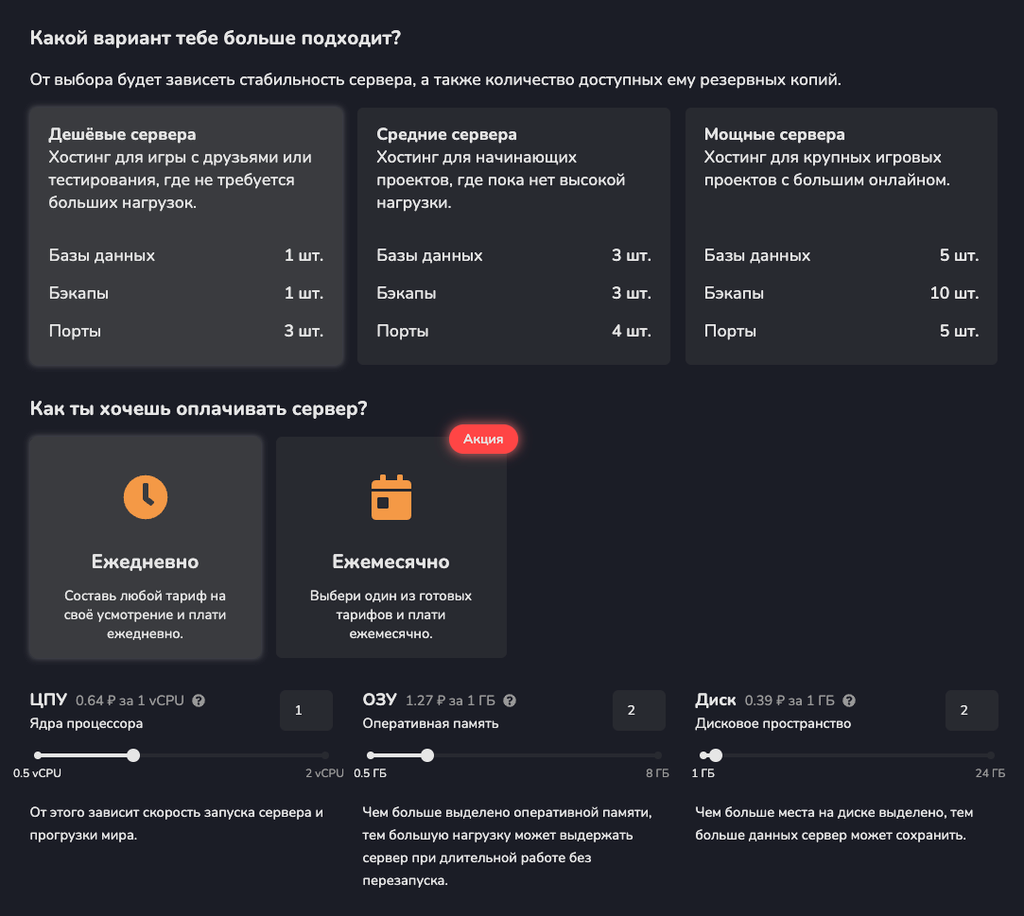Select the Мощные серверы plan card
The image size is (1024, 916).
(841, 237)
